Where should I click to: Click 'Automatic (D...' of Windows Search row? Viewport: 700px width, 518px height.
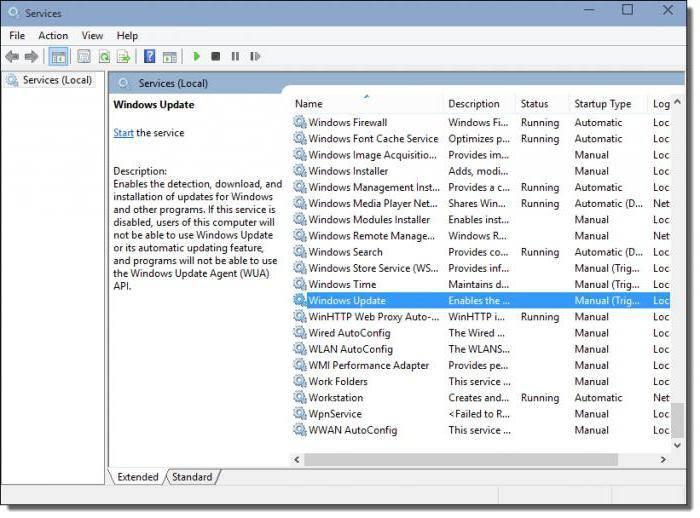[608, 252]
